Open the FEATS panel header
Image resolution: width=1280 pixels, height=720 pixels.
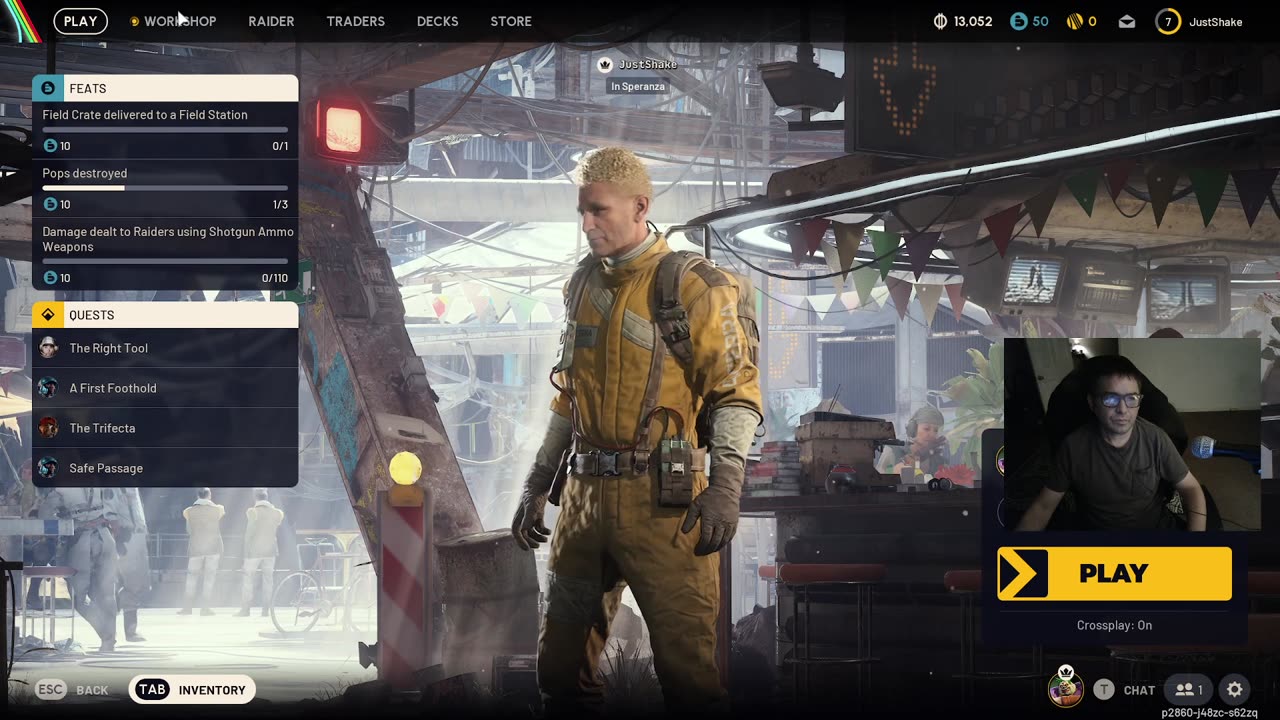click(x=165, y=88)
